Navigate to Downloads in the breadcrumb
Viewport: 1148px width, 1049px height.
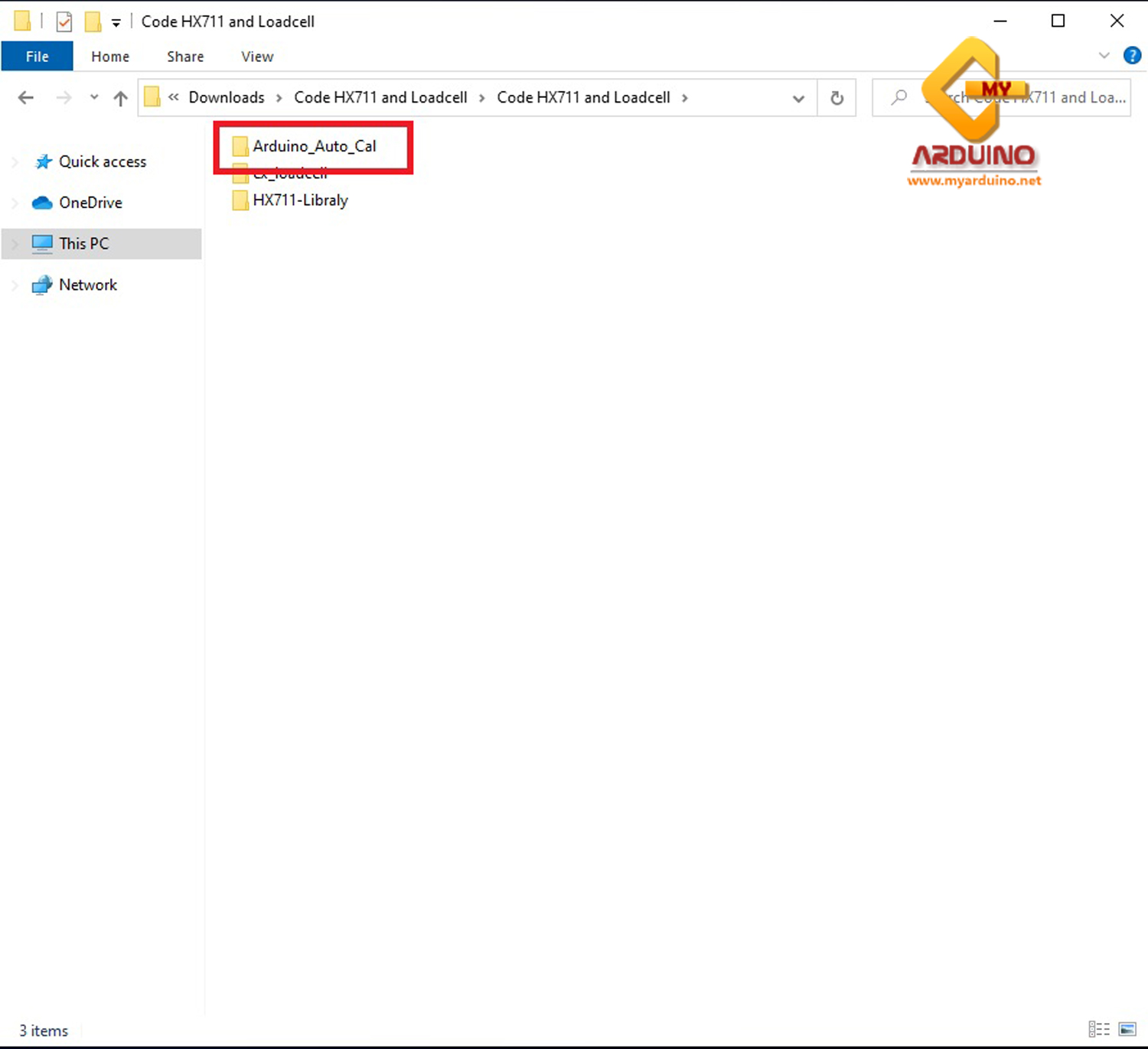[227, 98]
